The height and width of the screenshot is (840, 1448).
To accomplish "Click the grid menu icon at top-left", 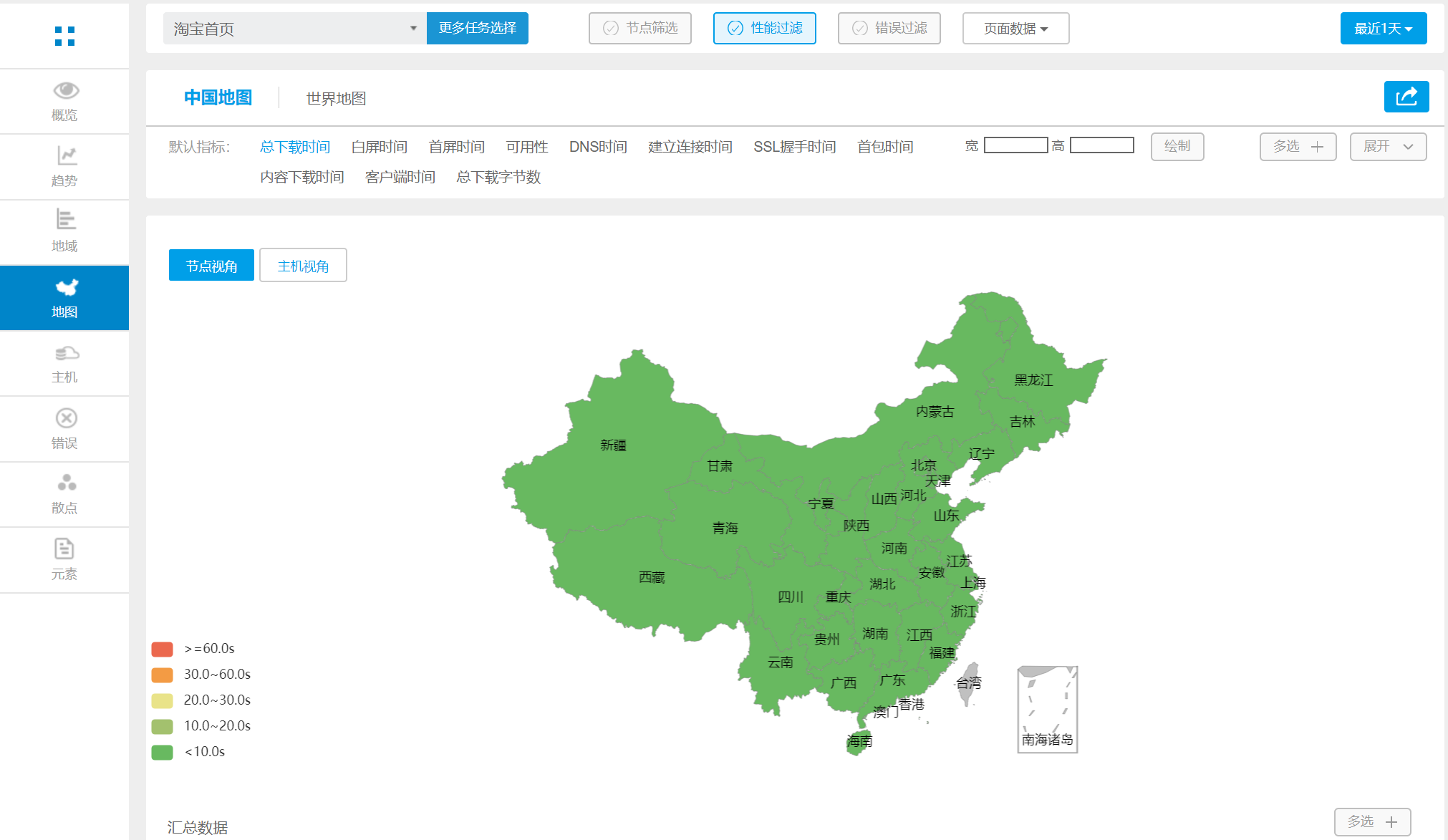I will click(64, 36).
